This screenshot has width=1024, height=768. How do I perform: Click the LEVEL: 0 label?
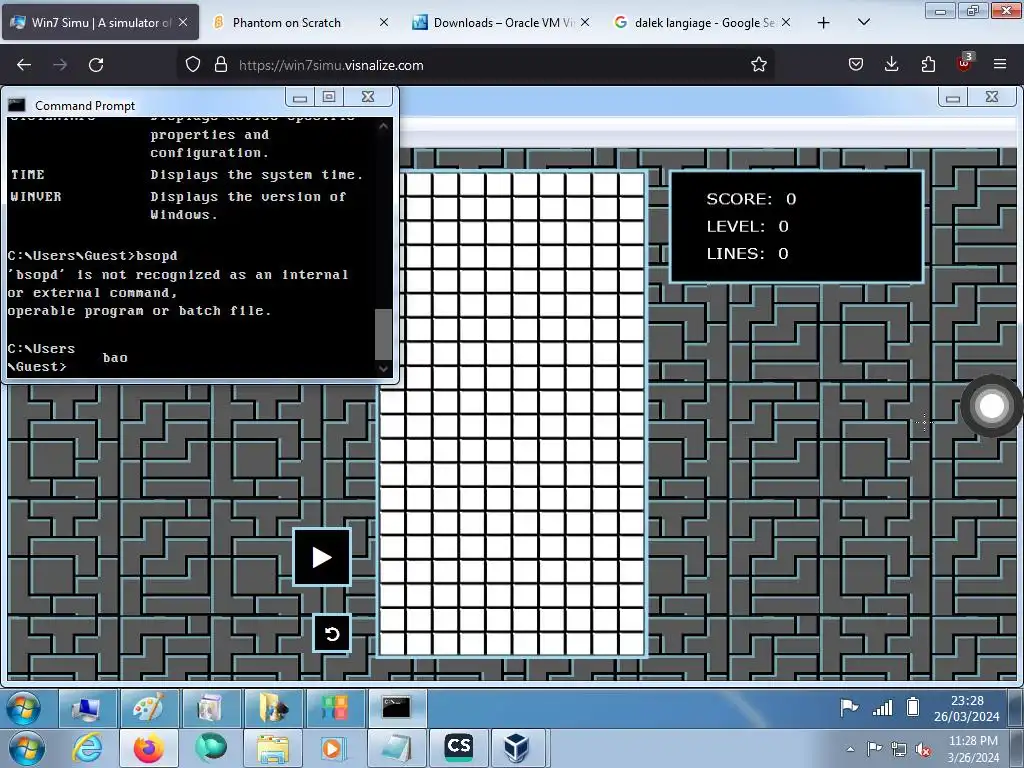(748, 227)
